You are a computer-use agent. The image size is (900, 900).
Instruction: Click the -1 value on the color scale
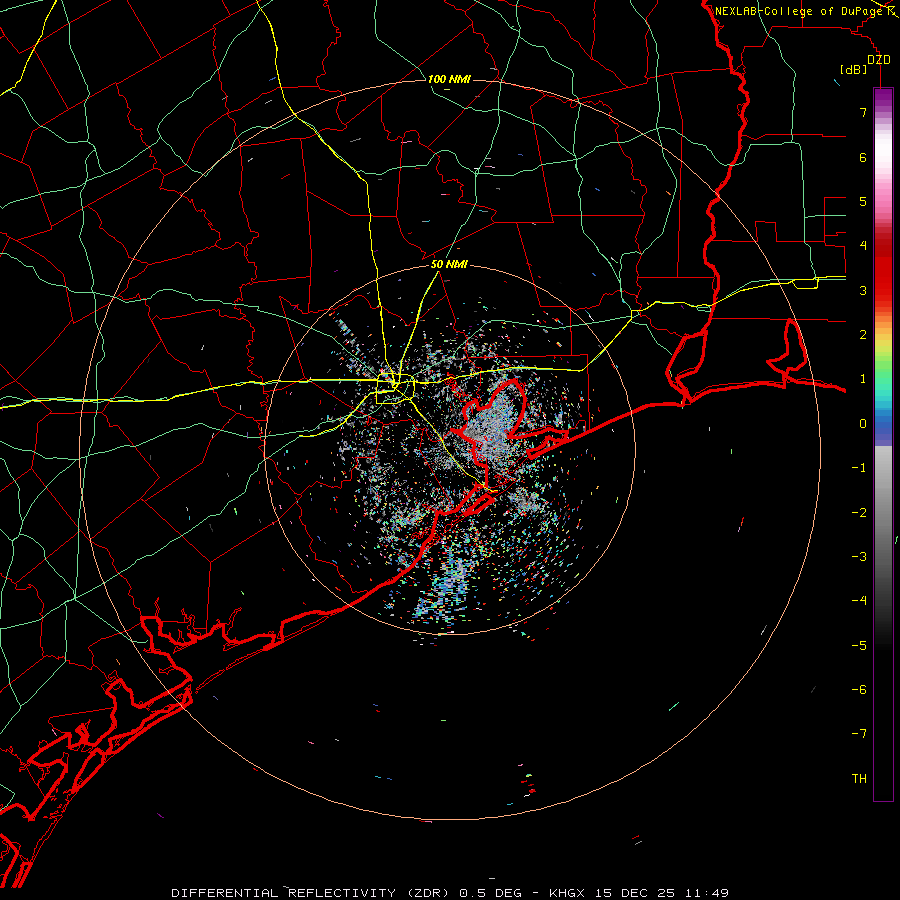pyautogui.click(x=859, y=468)
